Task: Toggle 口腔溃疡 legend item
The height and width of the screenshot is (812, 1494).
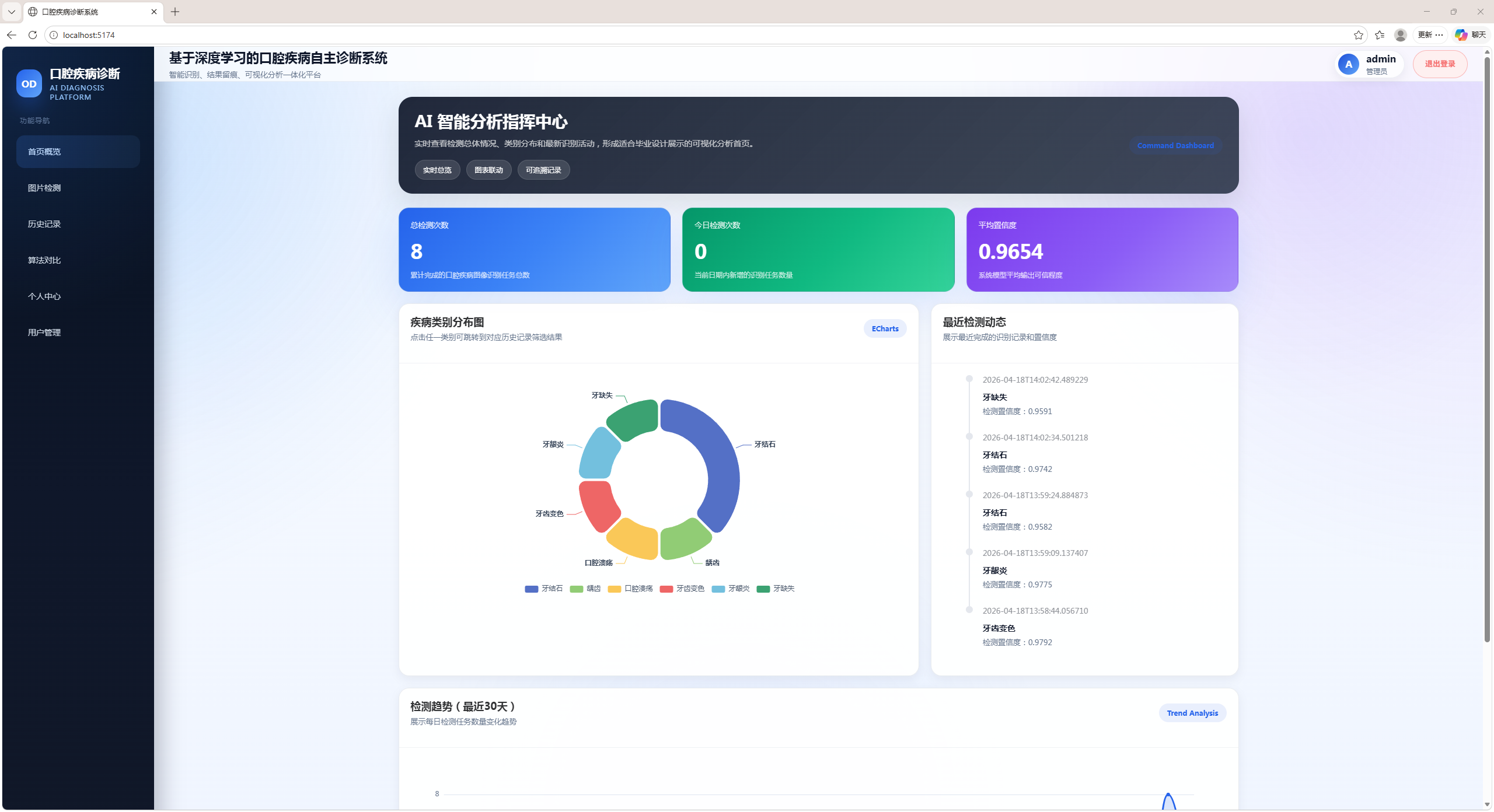Action: (x=630, y=589)
